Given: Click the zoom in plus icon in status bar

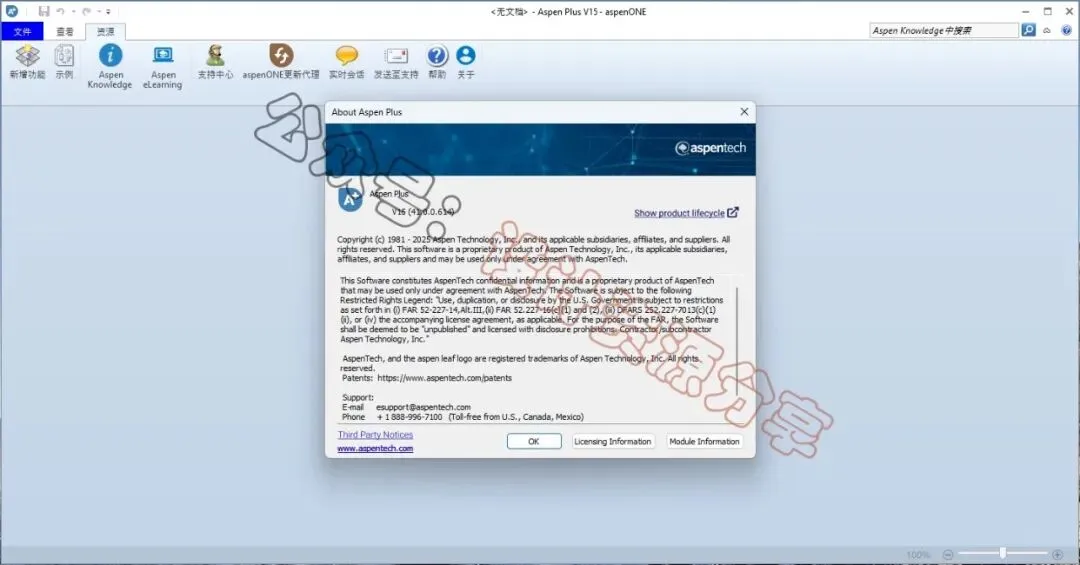Looking at the screenshot, I should [x=1057, y=554].
